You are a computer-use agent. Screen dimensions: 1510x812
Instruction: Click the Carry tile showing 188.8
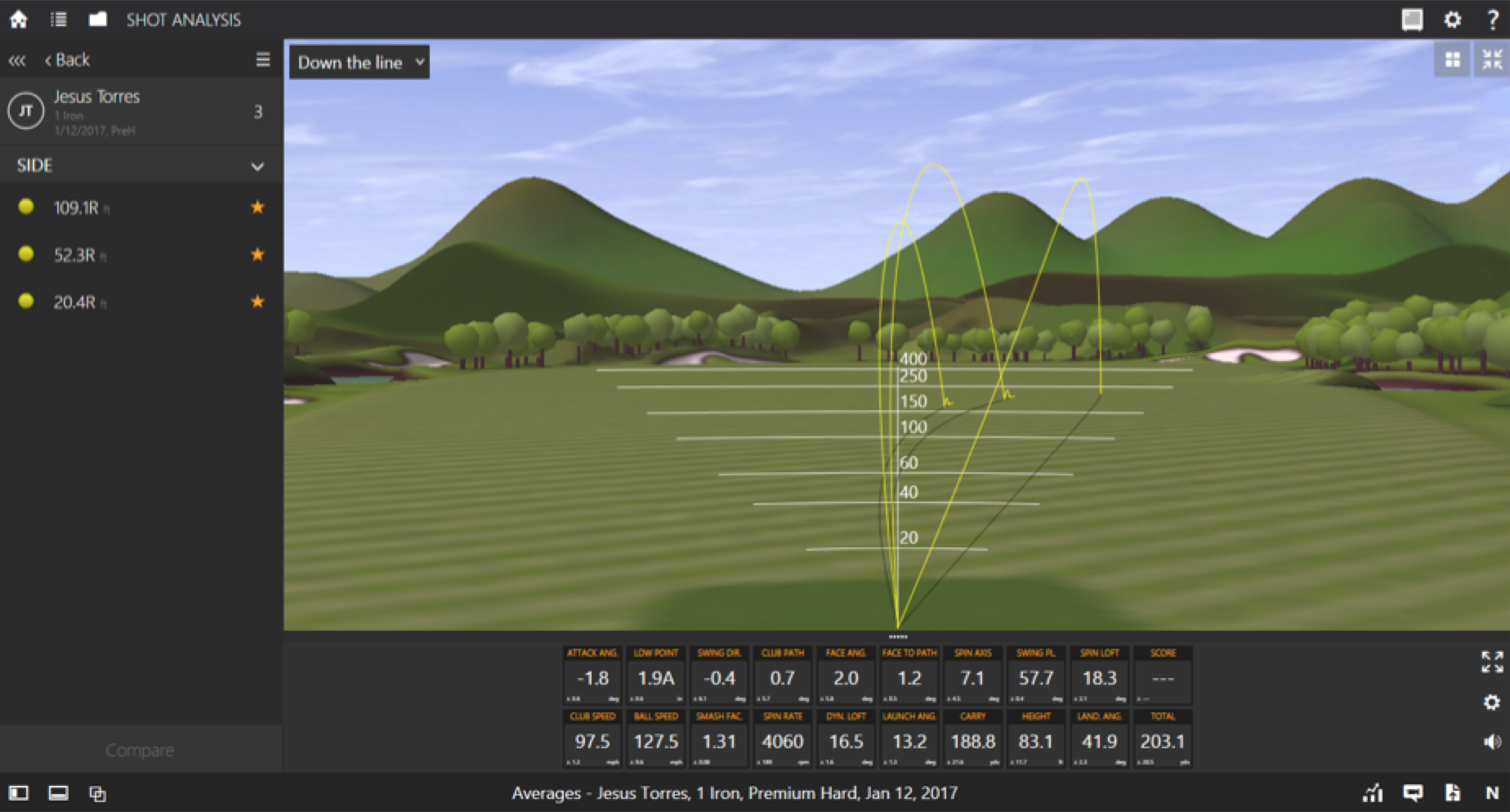[x=972, y=739]
